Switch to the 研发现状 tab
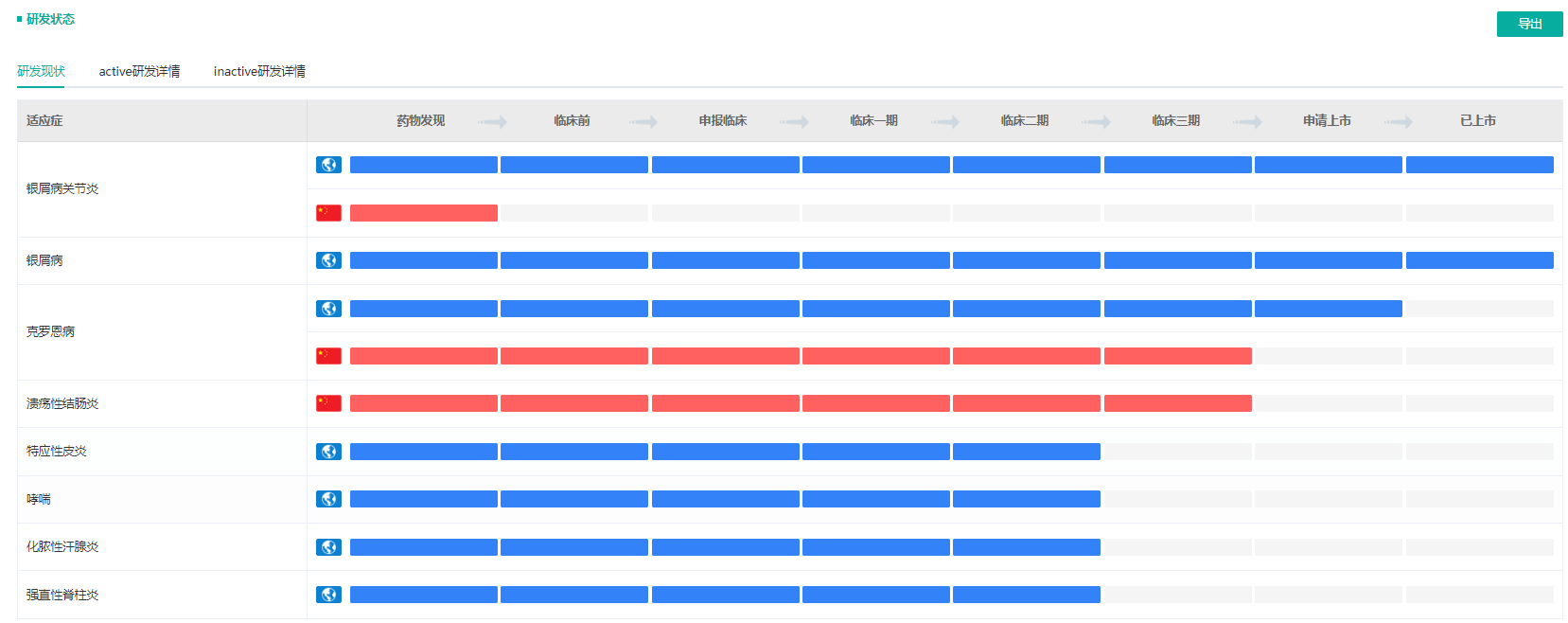The image size is (1568, 623). (41, 71)
